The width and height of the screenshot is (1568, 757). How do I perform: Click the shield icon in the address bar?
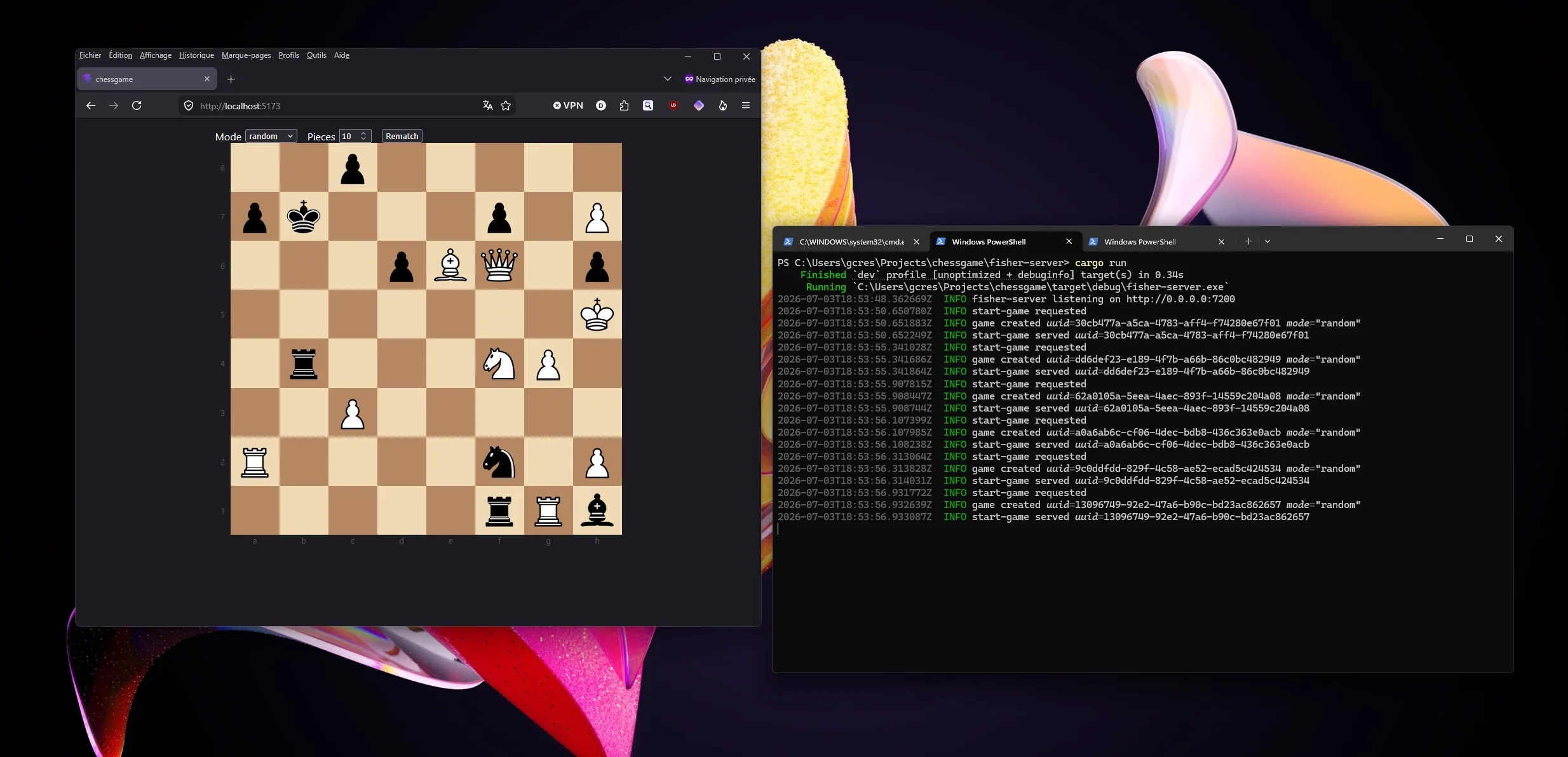[189, 105]
